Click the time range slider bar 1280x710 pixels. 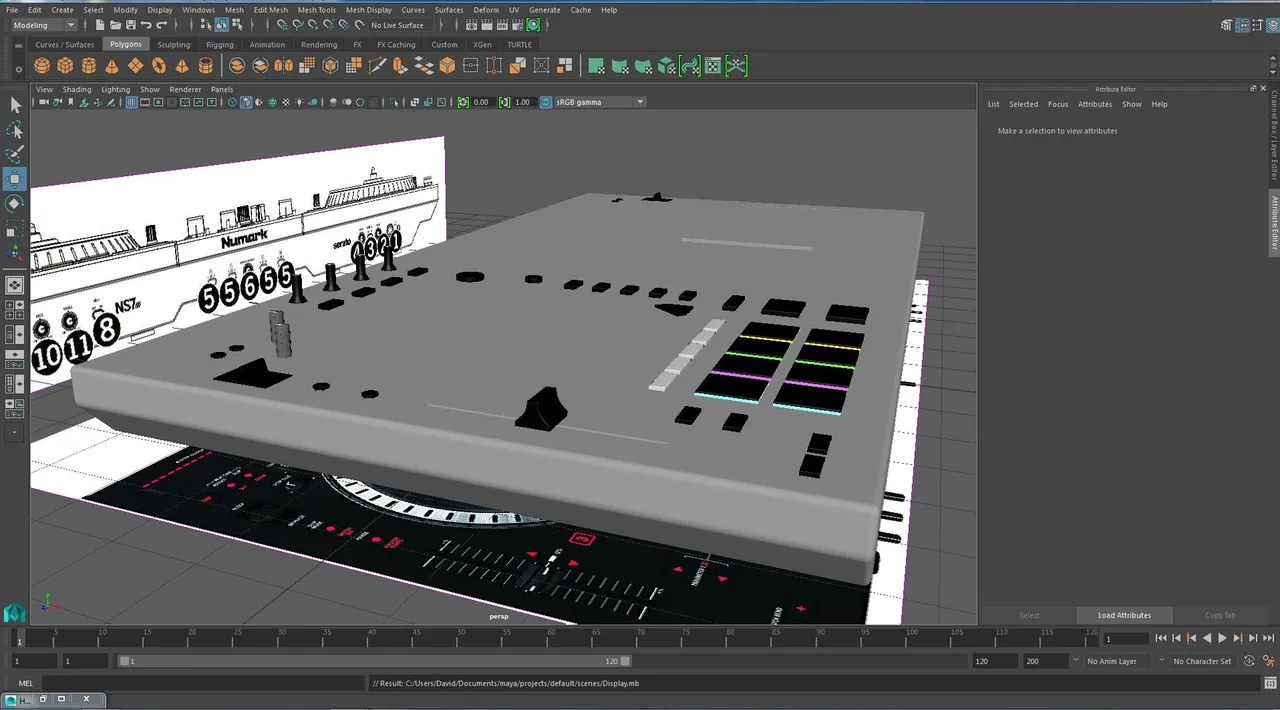click(375, 661)
